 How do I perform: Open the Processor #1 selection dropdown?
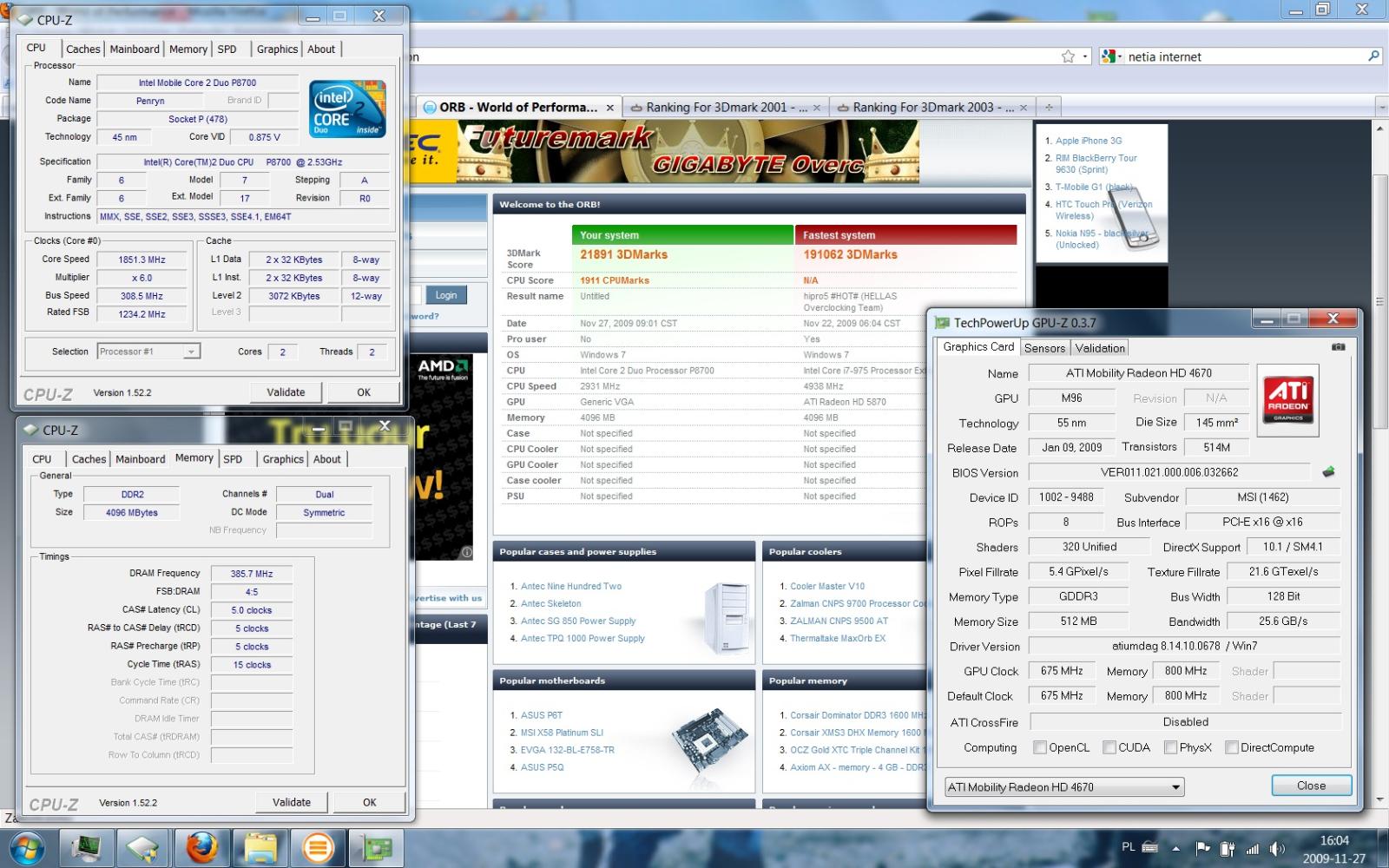[x=148, y=352]
